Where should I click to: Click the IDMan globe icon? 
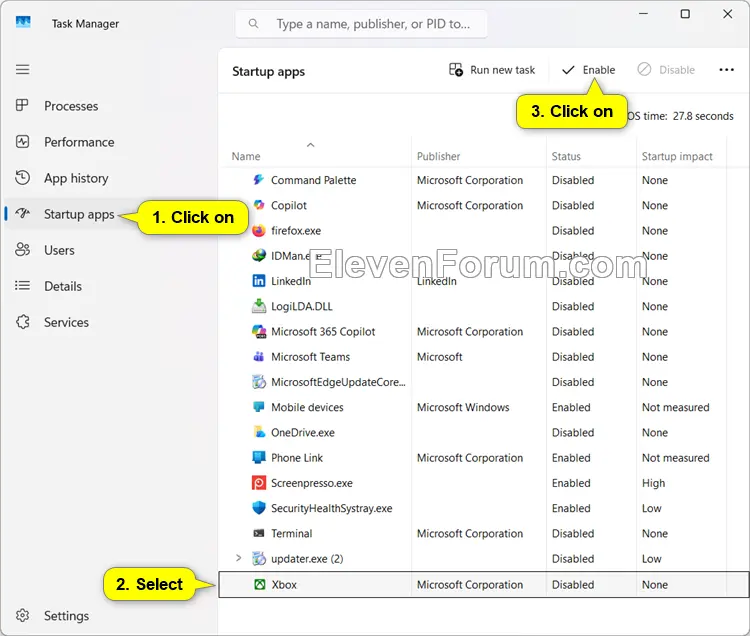coord(259,255)
